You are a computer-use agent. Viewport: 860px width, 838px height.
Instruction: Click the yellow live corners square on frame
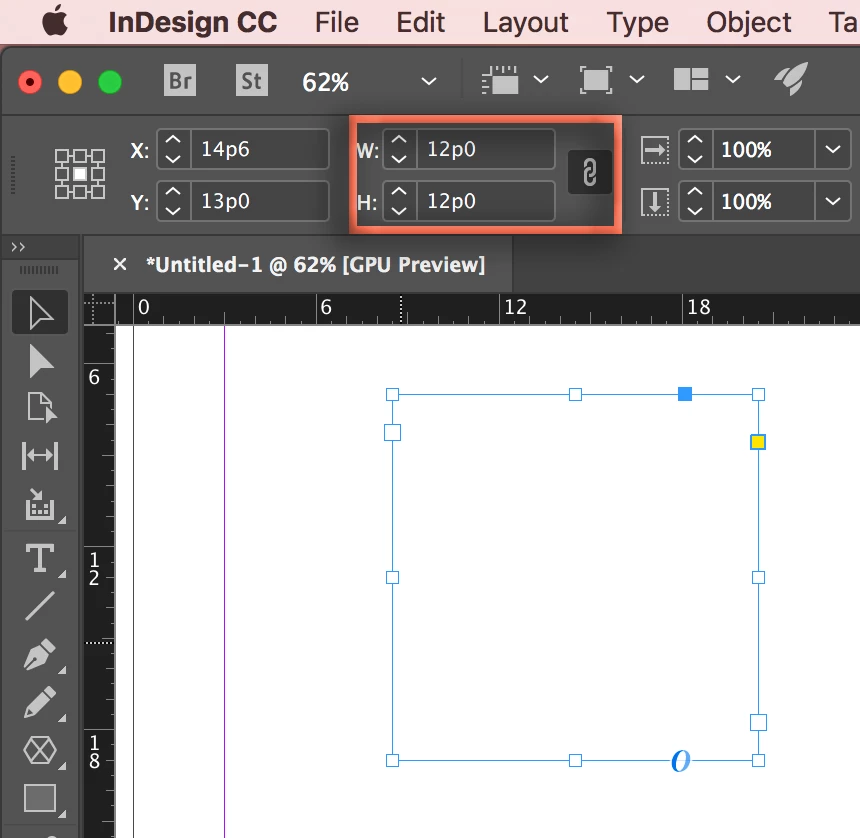click(x=757, y=442)
